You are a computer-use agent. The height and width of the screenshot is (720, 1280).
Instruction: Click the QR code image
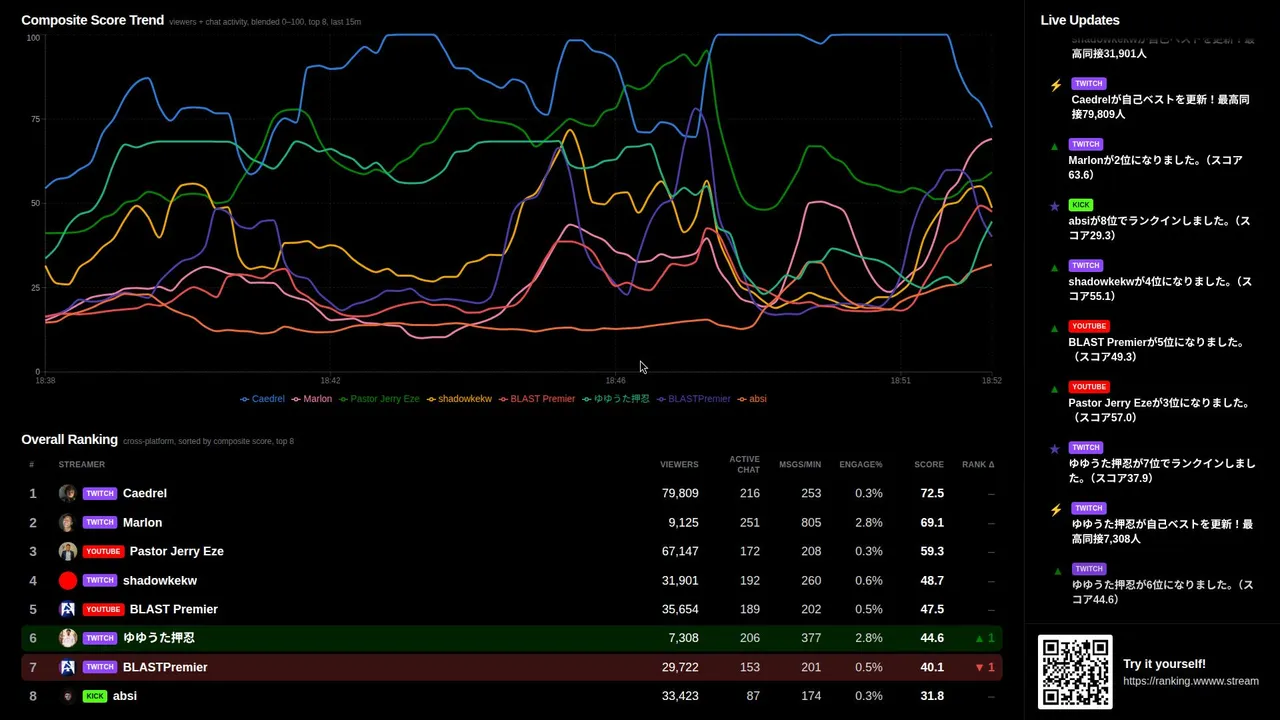pos(1075,672)
